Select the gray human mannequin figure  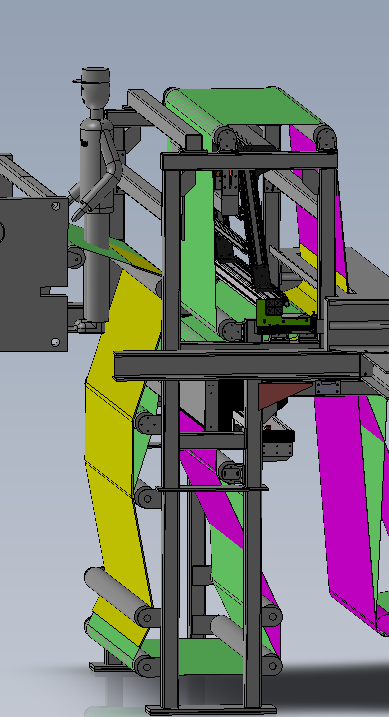[x=96, y=201]
